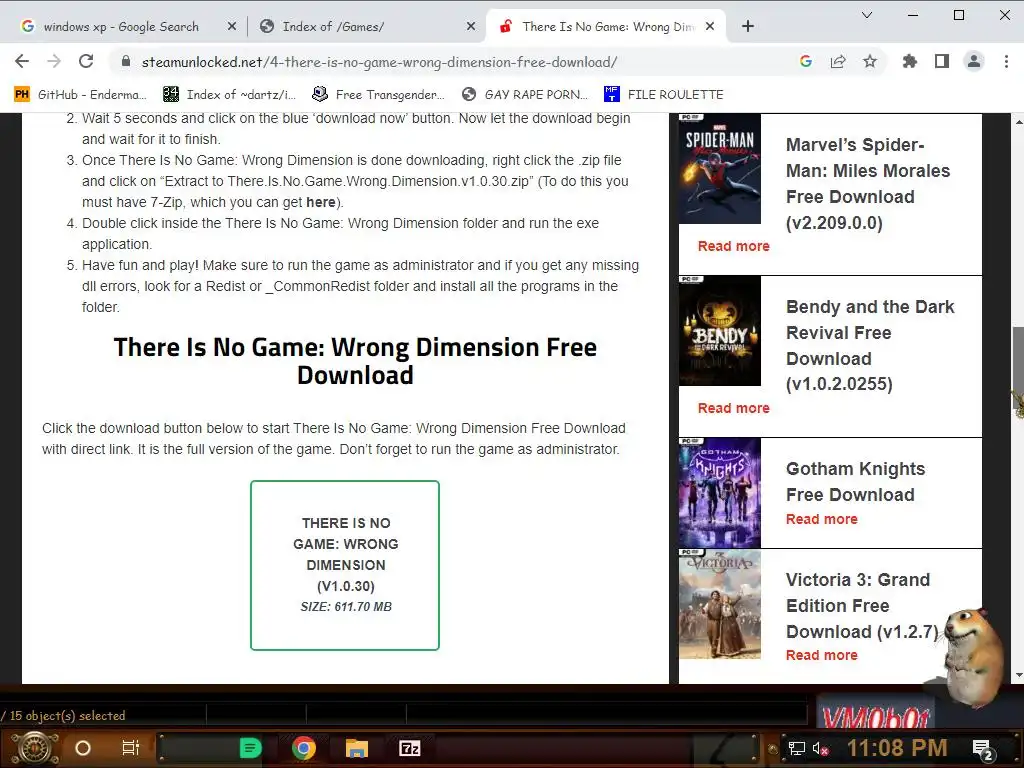
Task: Open the steampunk Start button
Action: (x=35, y=748)
